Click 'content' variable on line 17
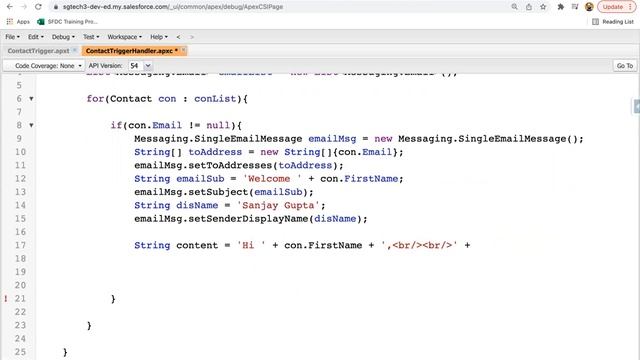Viewport: 640px width, 360px height. coord(197,245)
